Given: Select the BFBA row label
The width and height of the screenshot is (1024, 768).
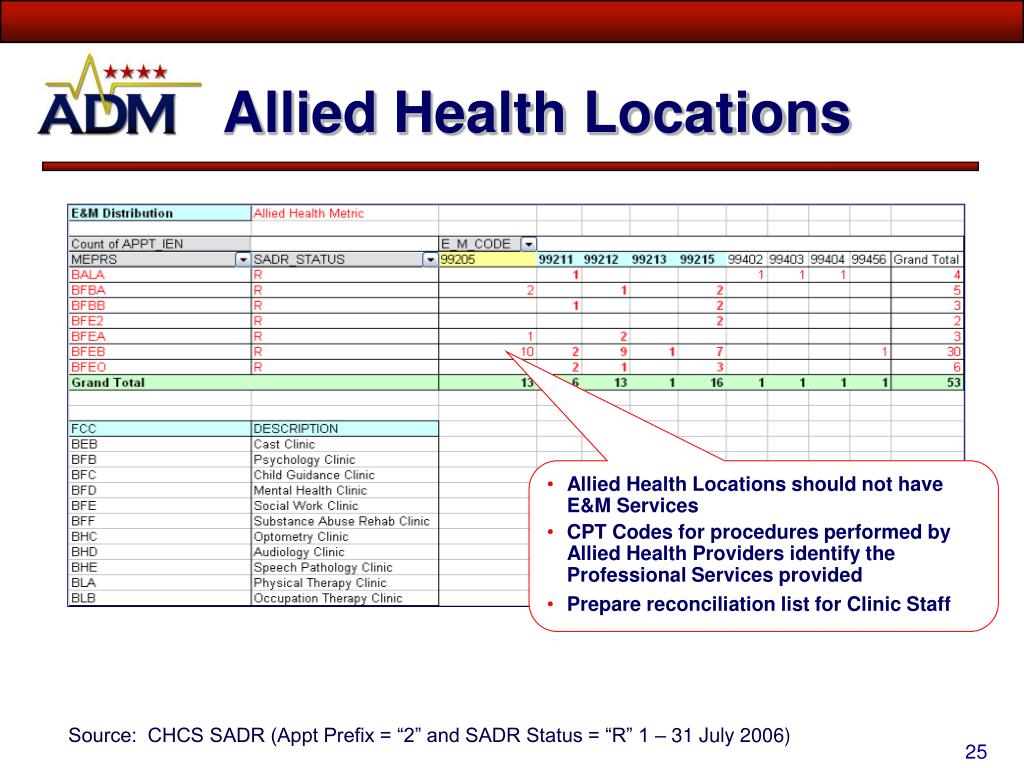Looking at the screenshot, I should pos(159,290).
